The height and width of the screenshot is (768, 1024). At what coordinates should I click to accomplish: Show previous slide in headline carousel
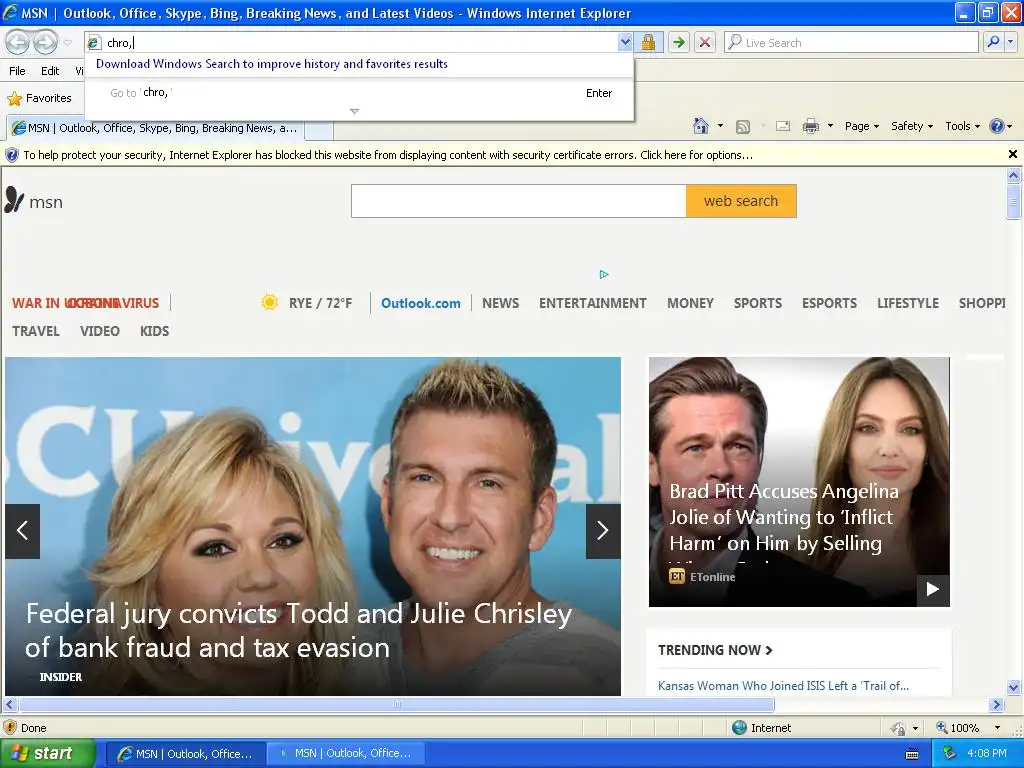pyautogui.click(x=22, y=531)
